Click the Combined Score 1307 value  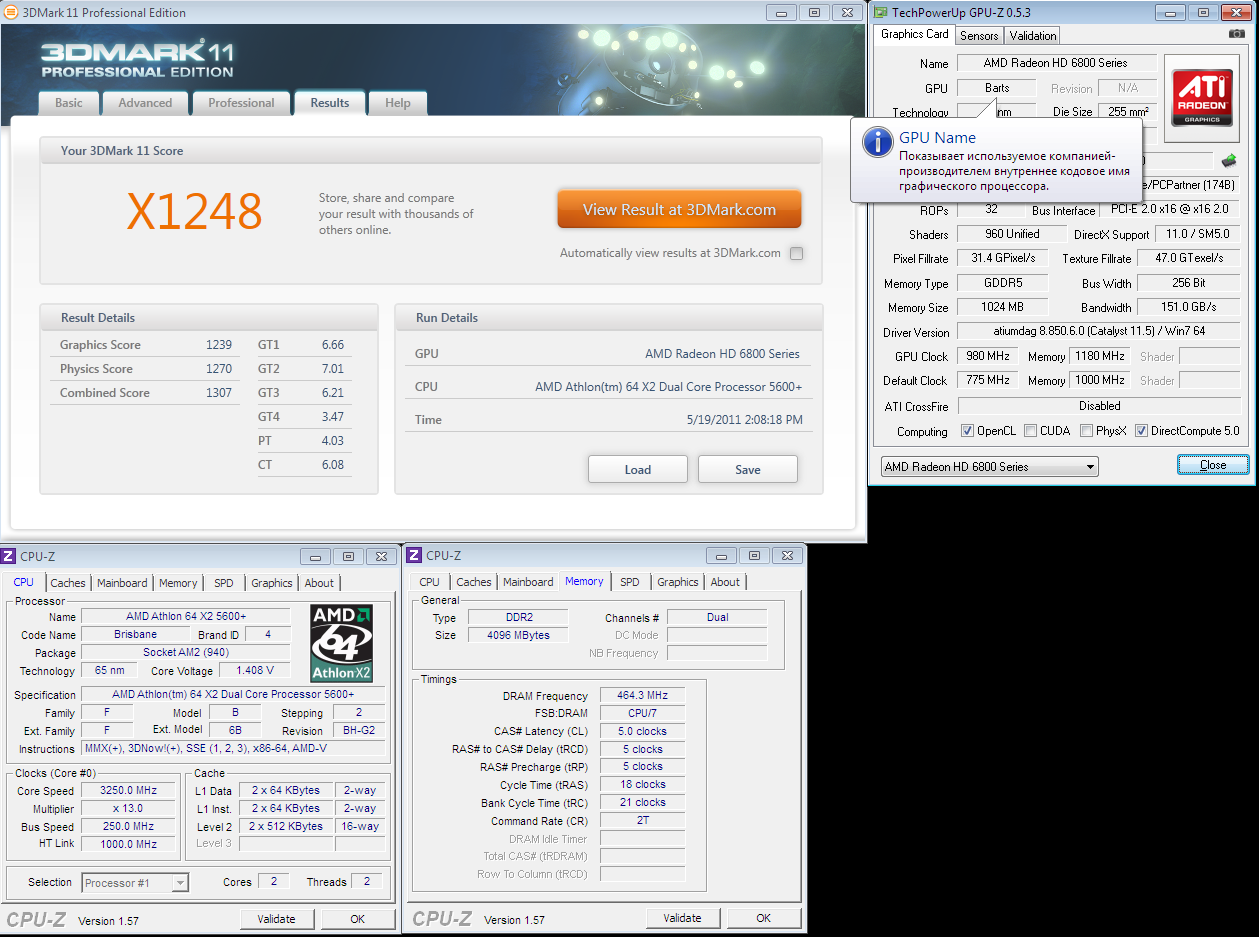[219, 393]
